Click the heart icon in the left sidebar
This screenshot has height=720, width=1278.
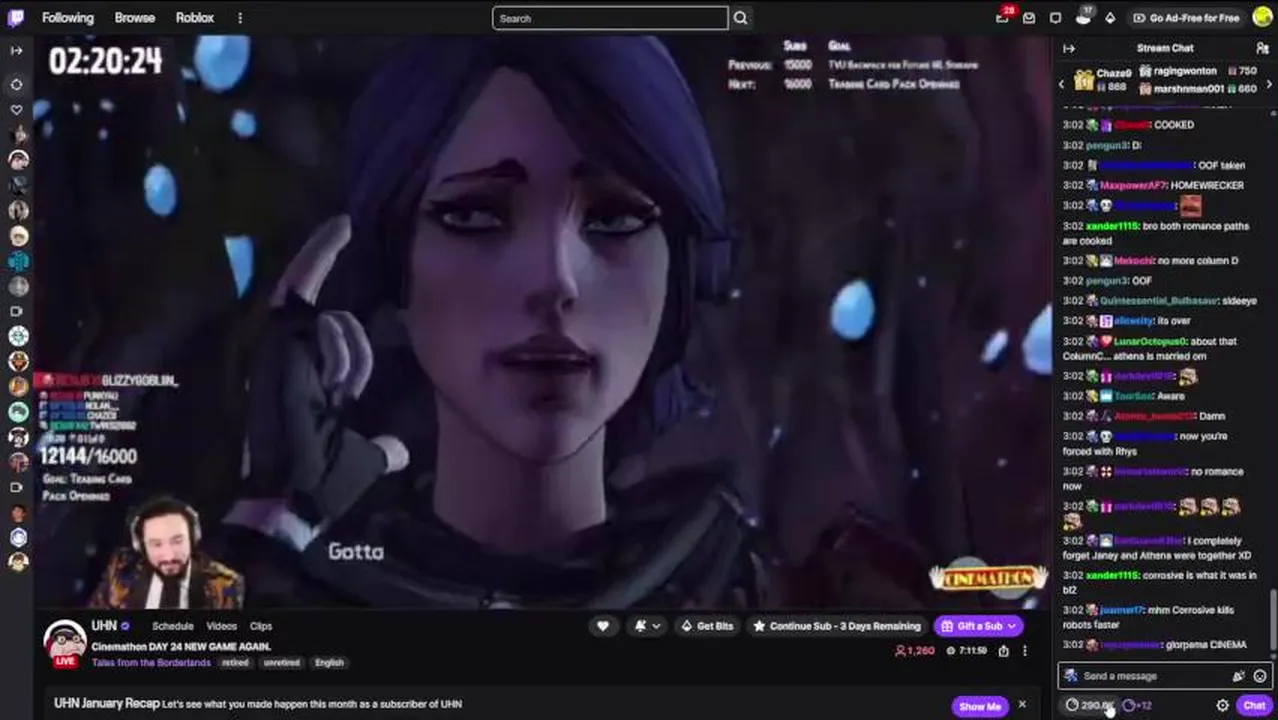pos(17,109)
